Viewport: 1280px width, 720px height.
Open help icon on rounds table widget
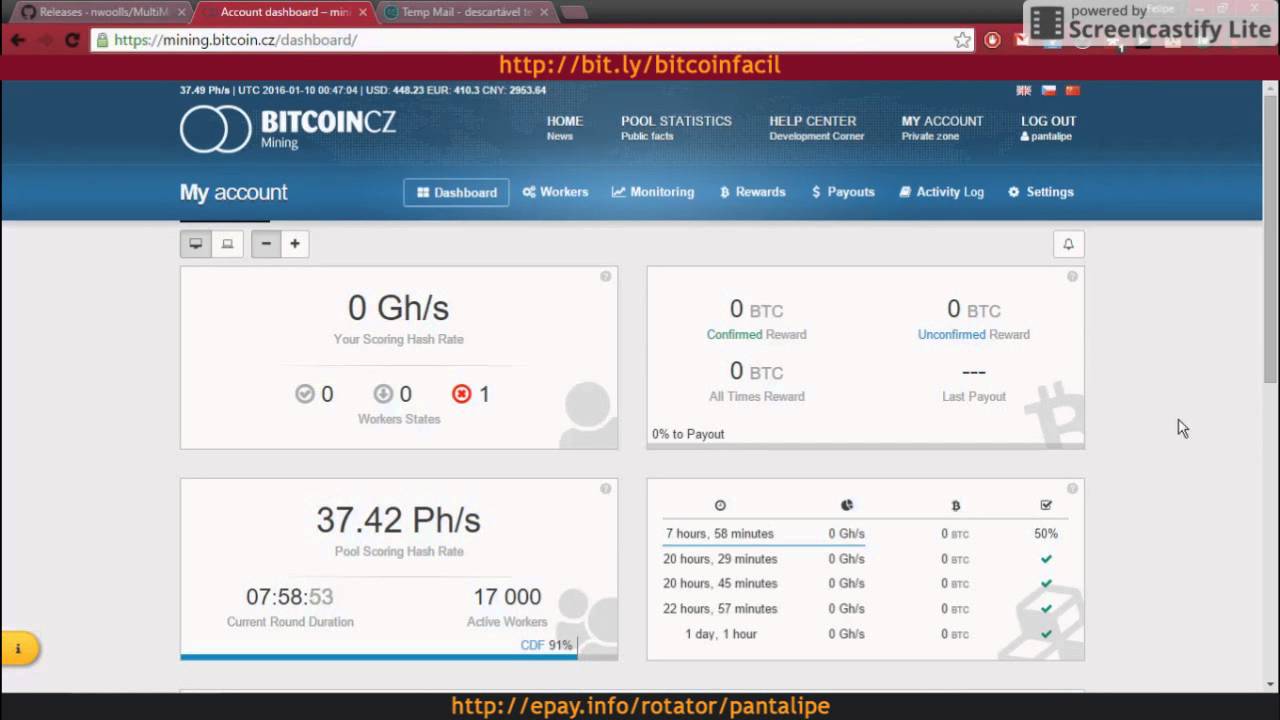1072,489
